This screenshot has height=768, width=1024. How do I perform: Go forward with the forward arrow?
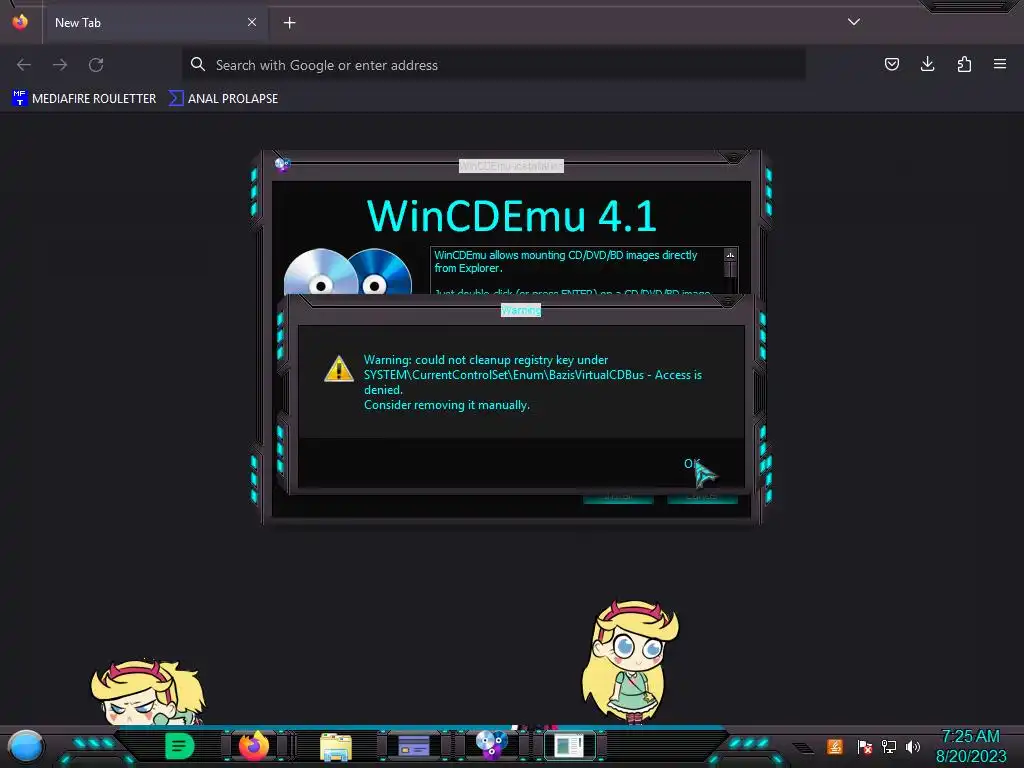pos(60,65)
